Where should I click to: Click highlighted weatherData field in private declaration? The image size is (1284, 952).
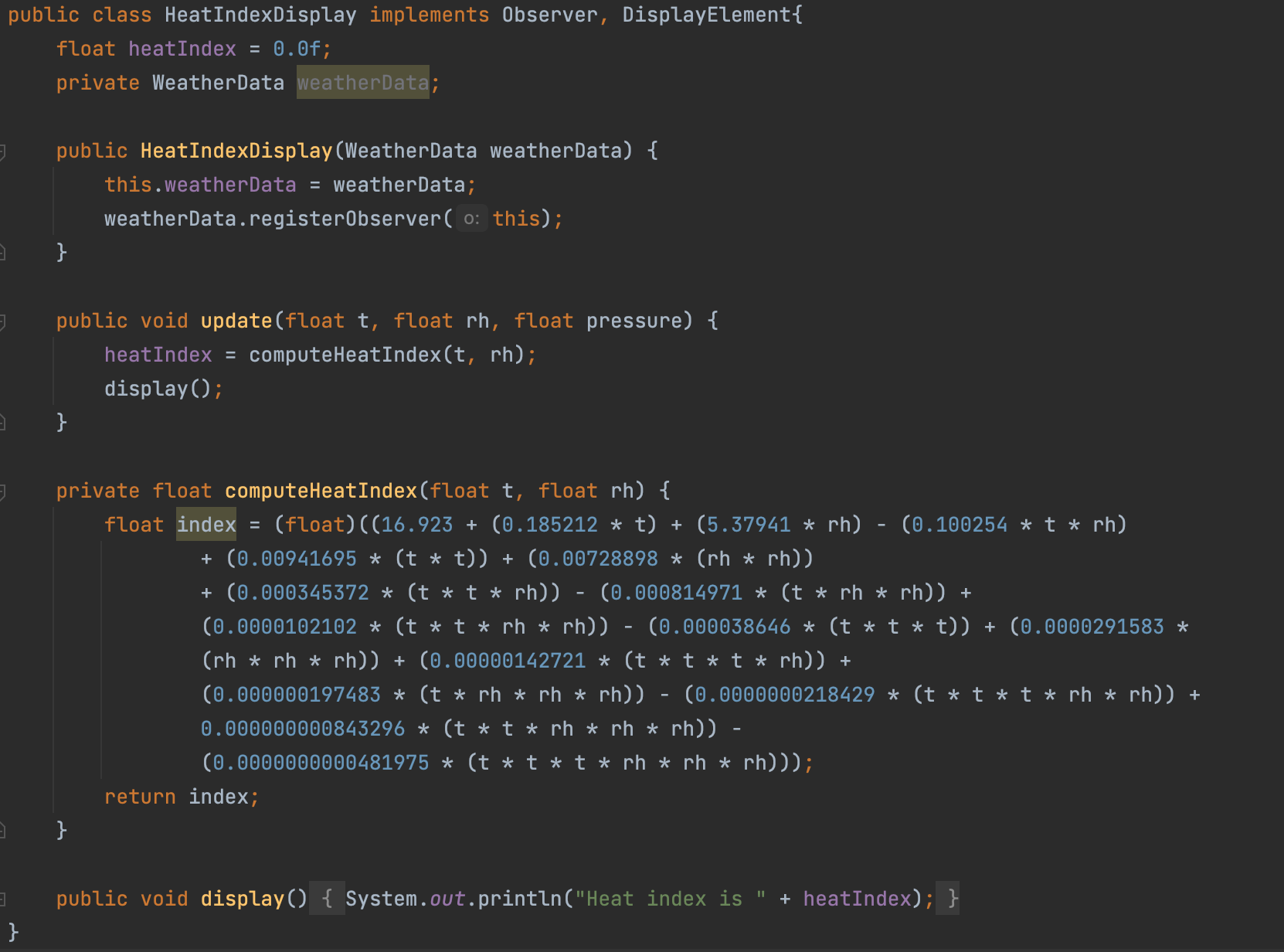362,83
